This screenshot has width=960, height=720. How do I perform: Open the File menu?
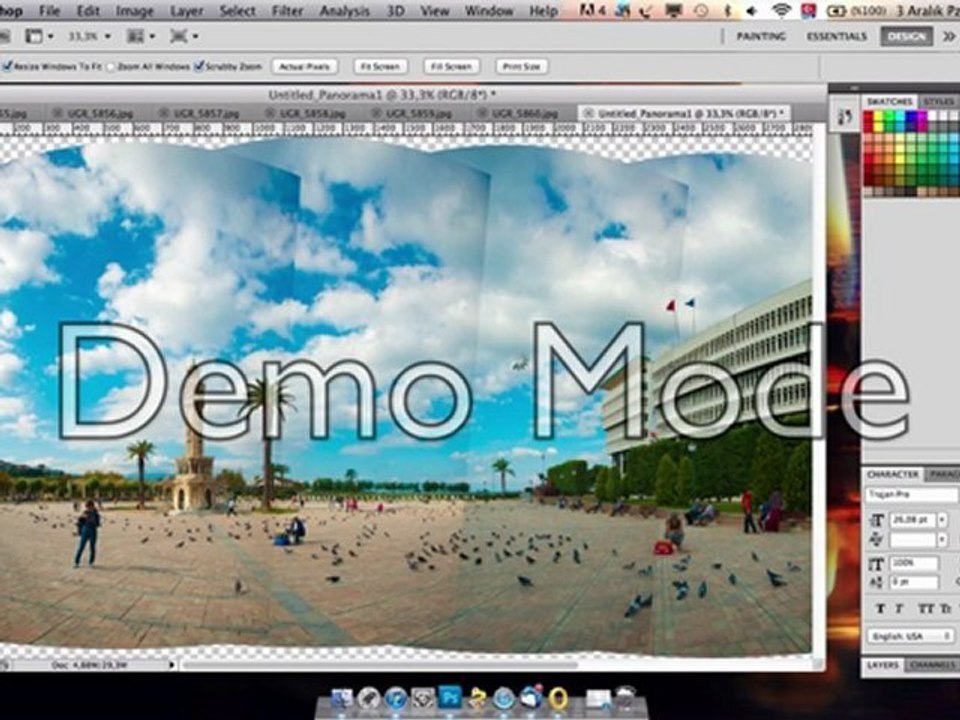coord(49,11)
